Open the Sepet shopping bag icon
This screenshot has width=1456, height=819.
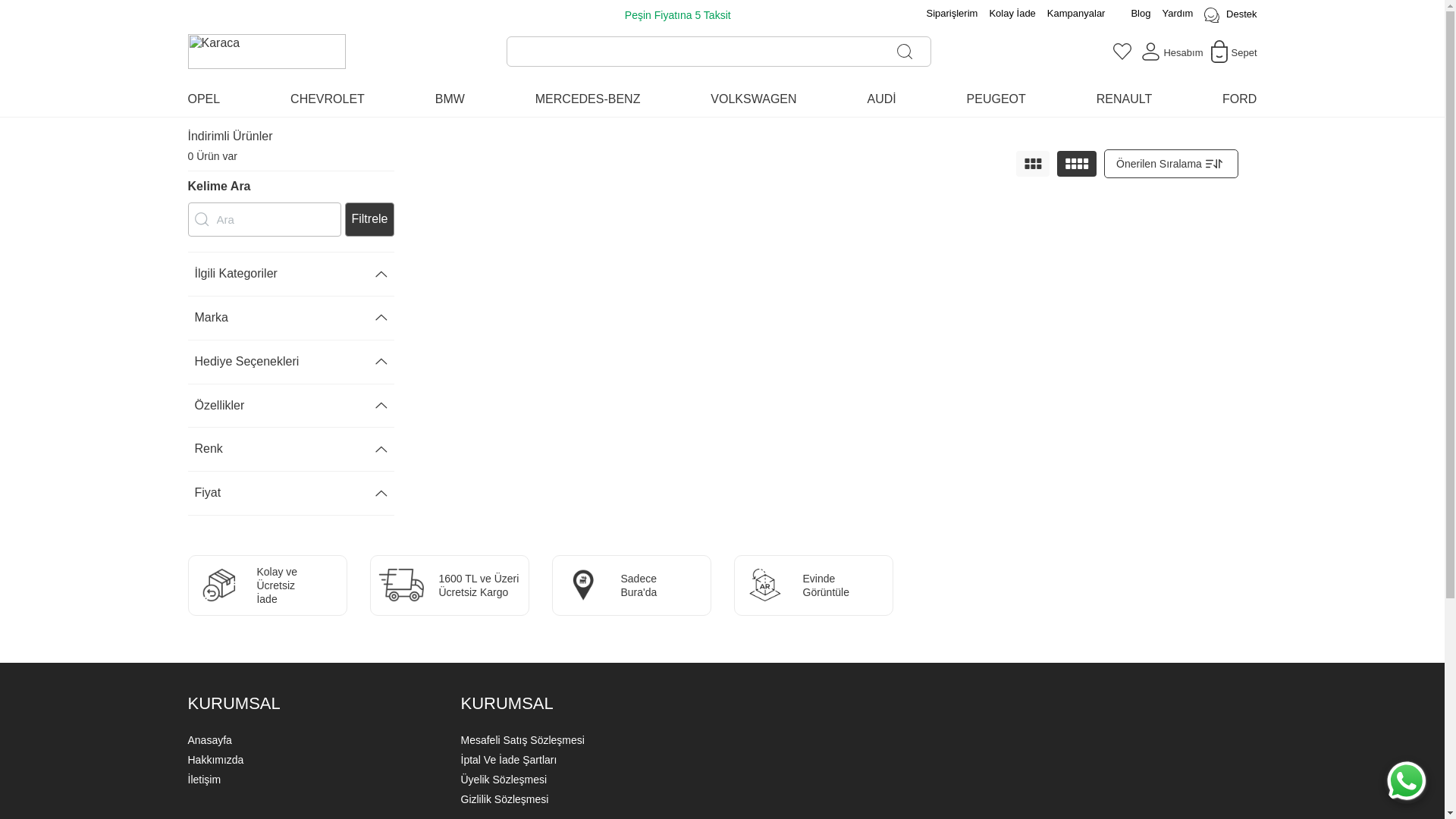[x=1219, y=52]
